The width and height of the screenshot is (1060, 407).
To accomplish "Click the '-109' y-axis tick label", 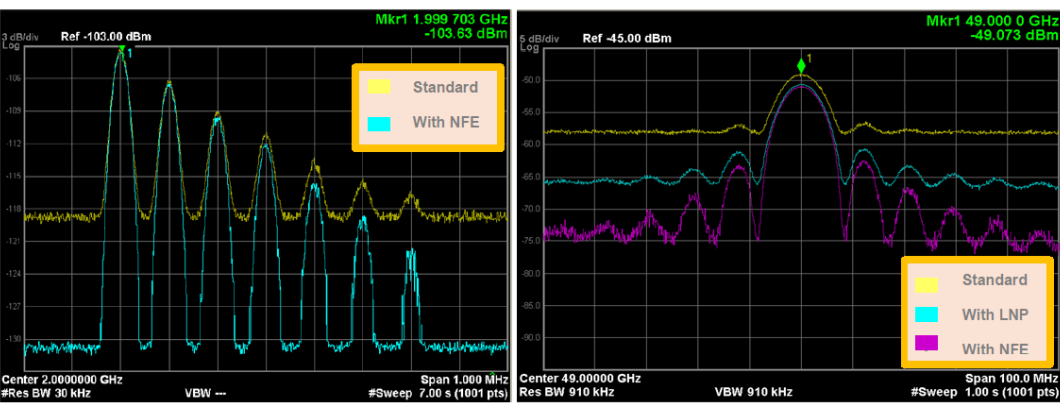I will [16, 111].
